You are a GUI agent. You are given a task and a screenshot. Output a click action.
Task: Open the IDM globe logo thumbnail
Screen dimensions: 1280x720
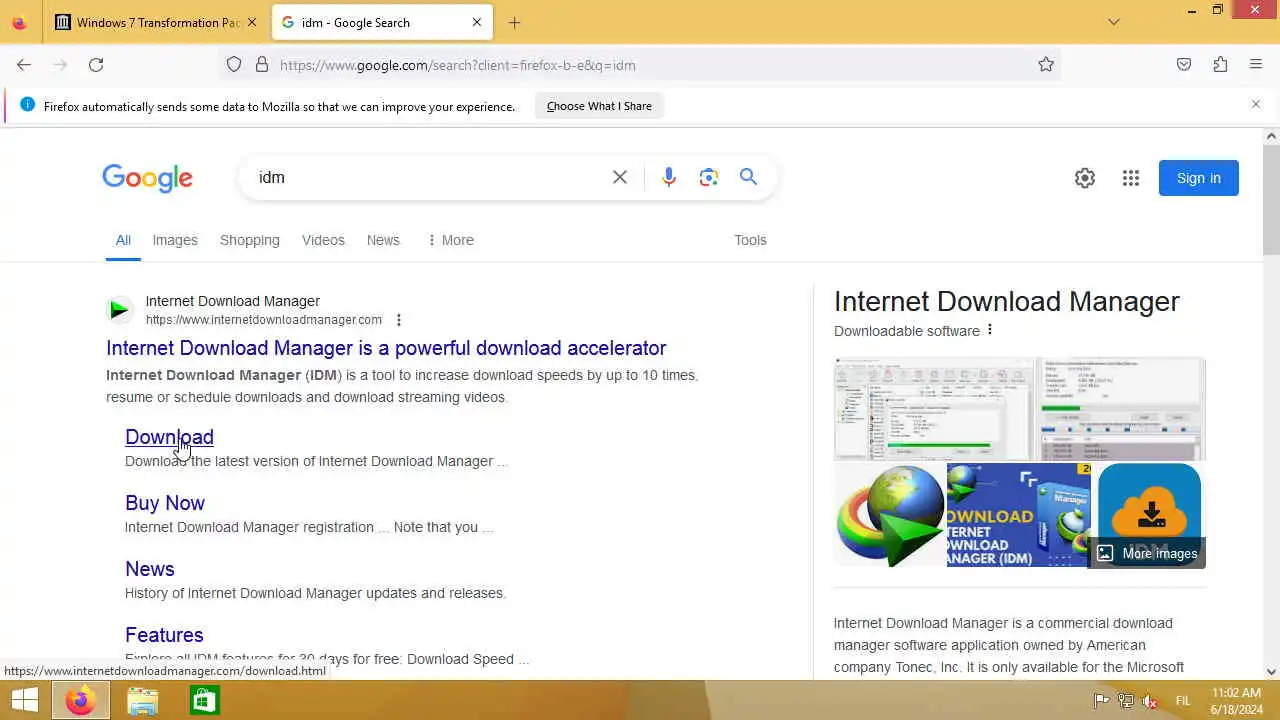889,516
